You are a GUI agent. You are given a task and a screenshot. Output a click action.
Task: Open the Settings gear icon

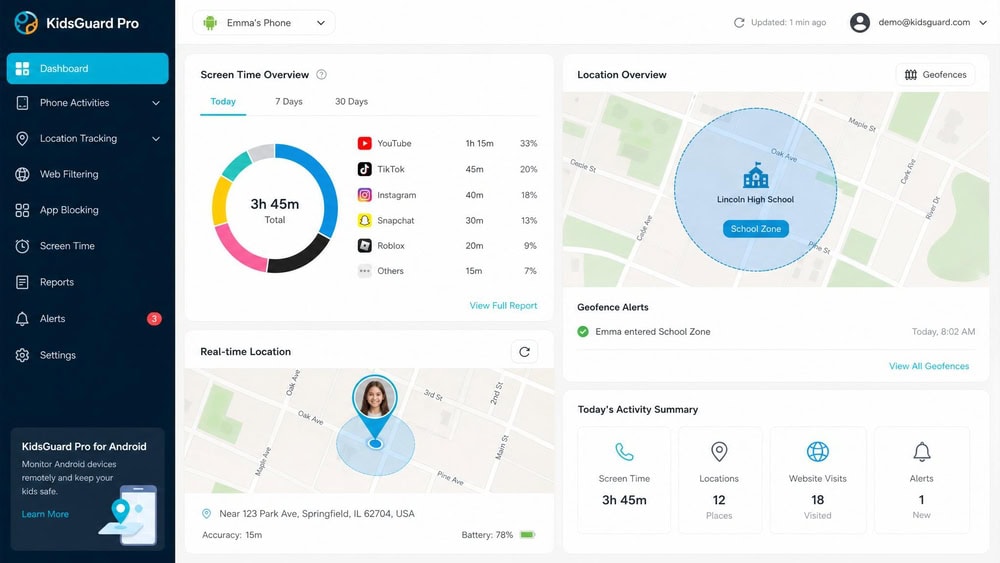pos(22,355)
